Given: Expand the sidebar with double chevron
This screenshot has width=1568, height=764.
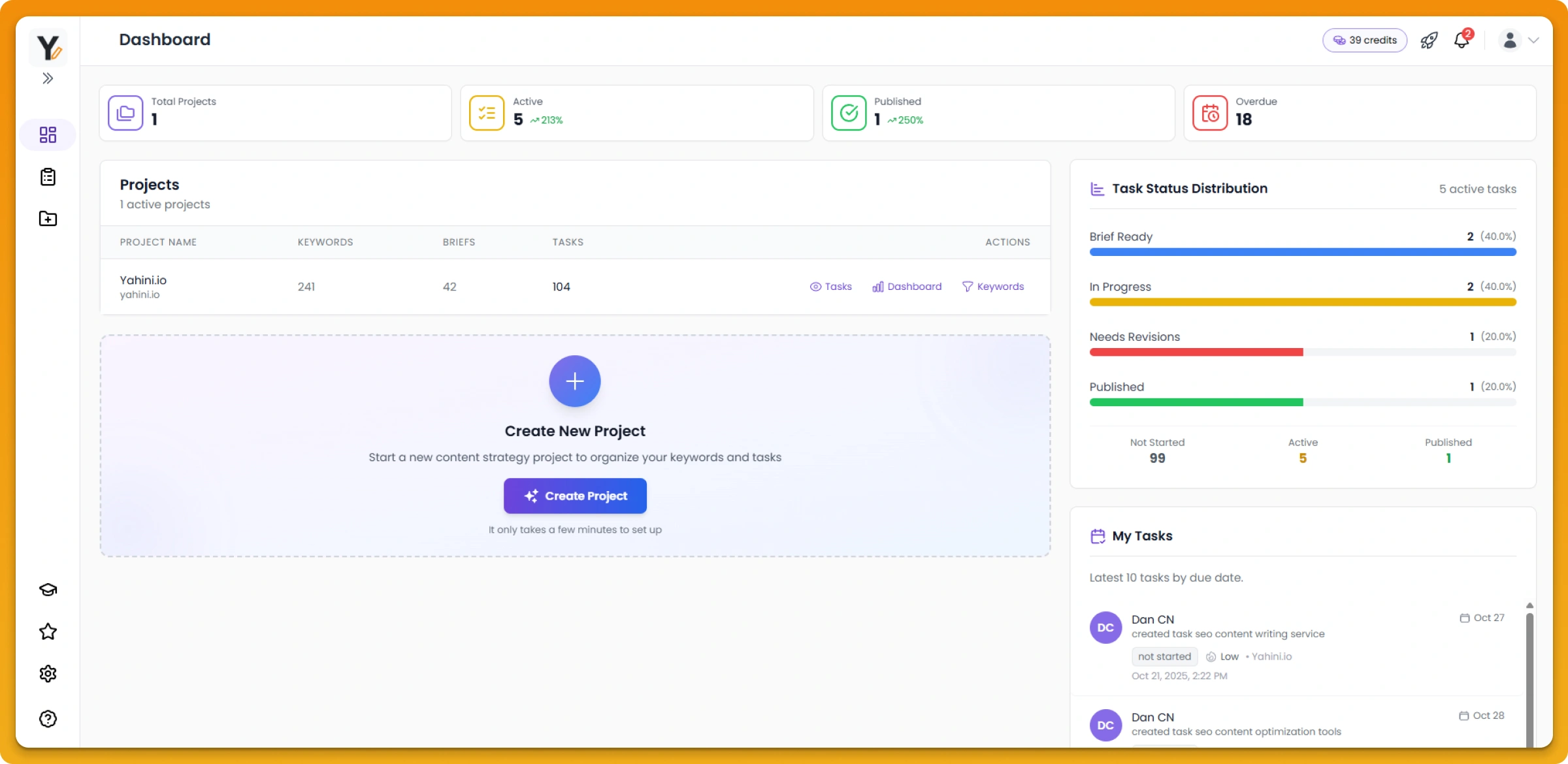Looking at the screenshot, I should tap(48, 78).
